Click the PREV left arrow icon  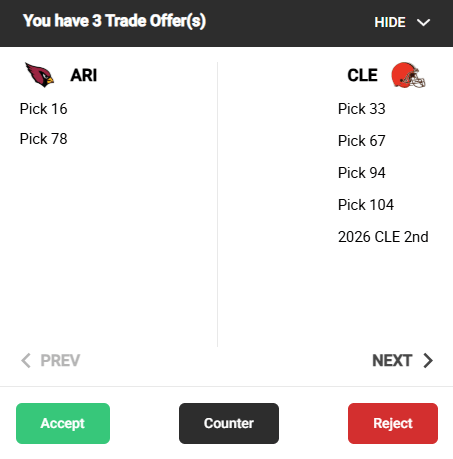tap(26, 360)
